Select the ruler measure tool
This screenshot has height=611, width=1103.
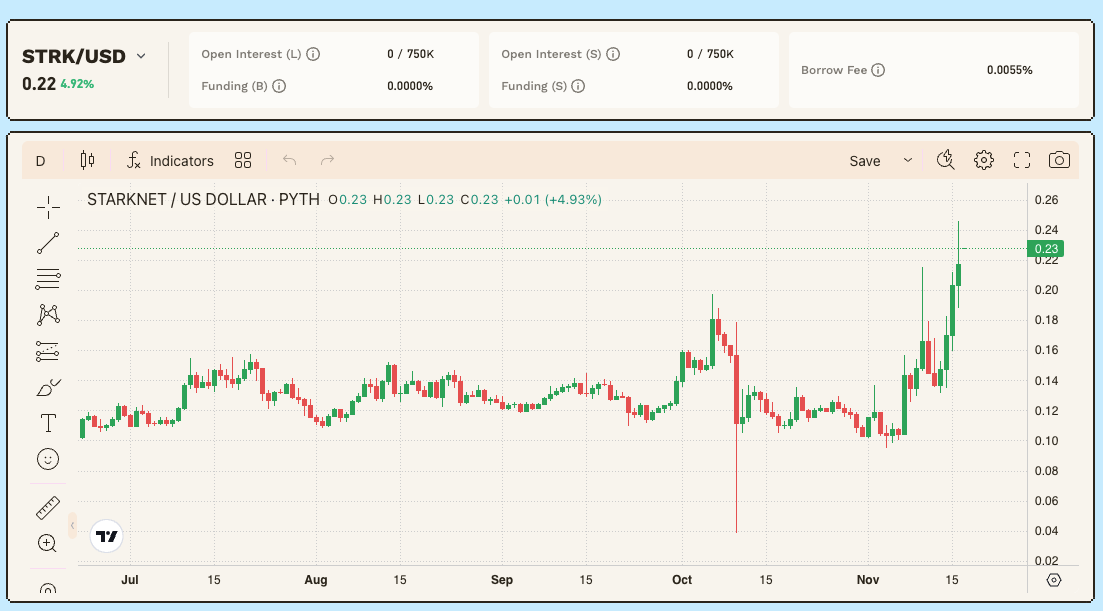[x=48, y=508]
